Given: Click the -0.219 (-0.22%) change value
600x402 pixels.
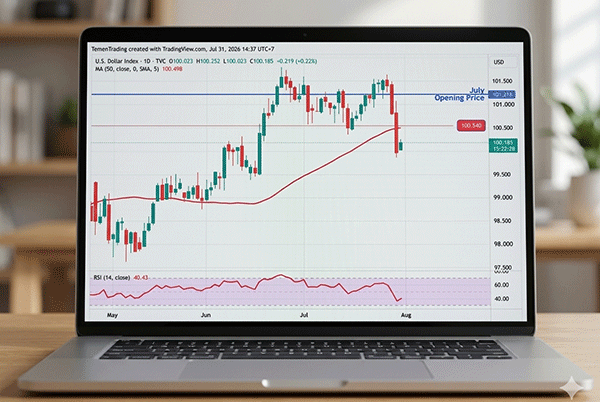Looking at the screenshot, I should click(297, 61).
